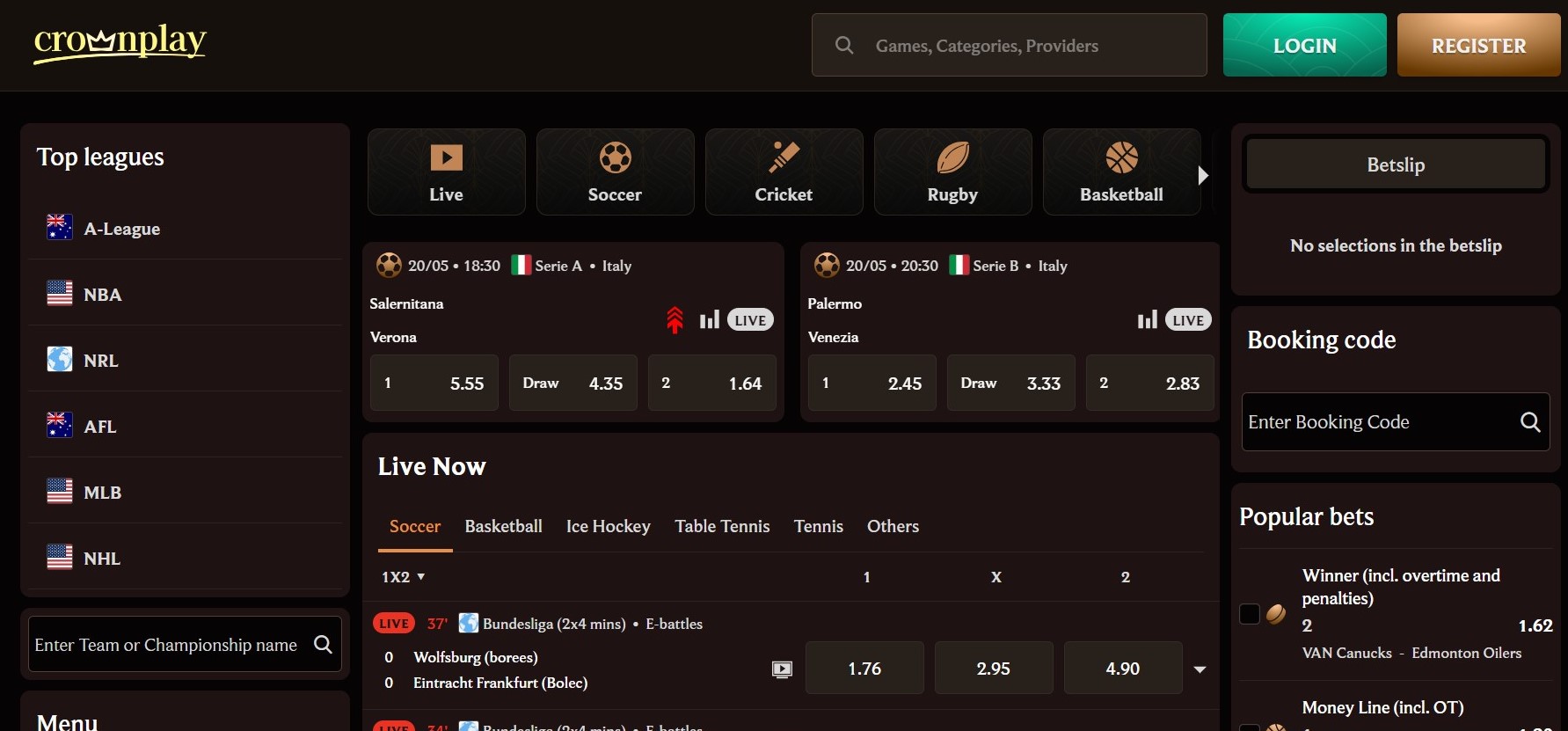Bet on Draw at 4.35
The width and height of the screenshot is (1568, 731).
click(x=573, y=383)
